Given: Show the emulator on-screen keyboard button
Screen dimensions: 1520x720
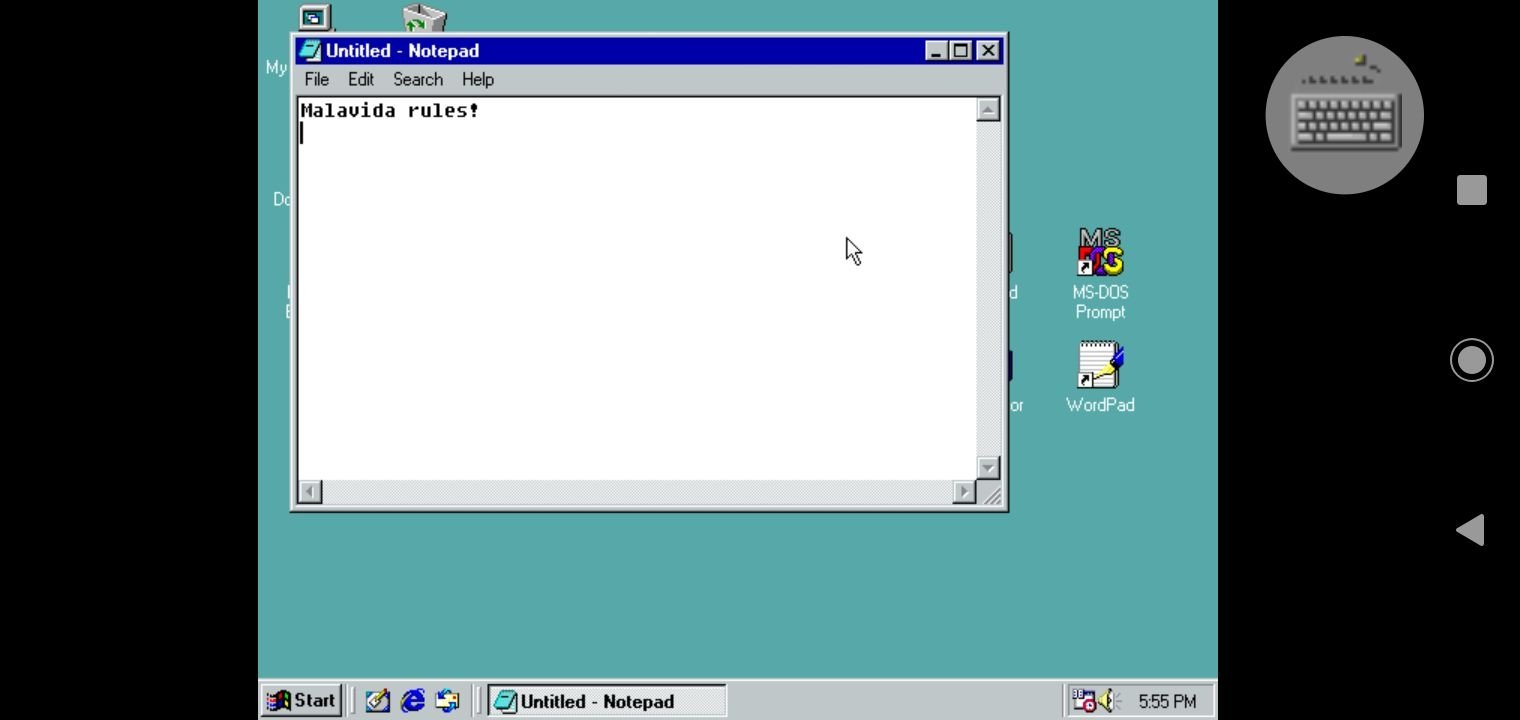Looking at the screenshot, I should 1344,115.
